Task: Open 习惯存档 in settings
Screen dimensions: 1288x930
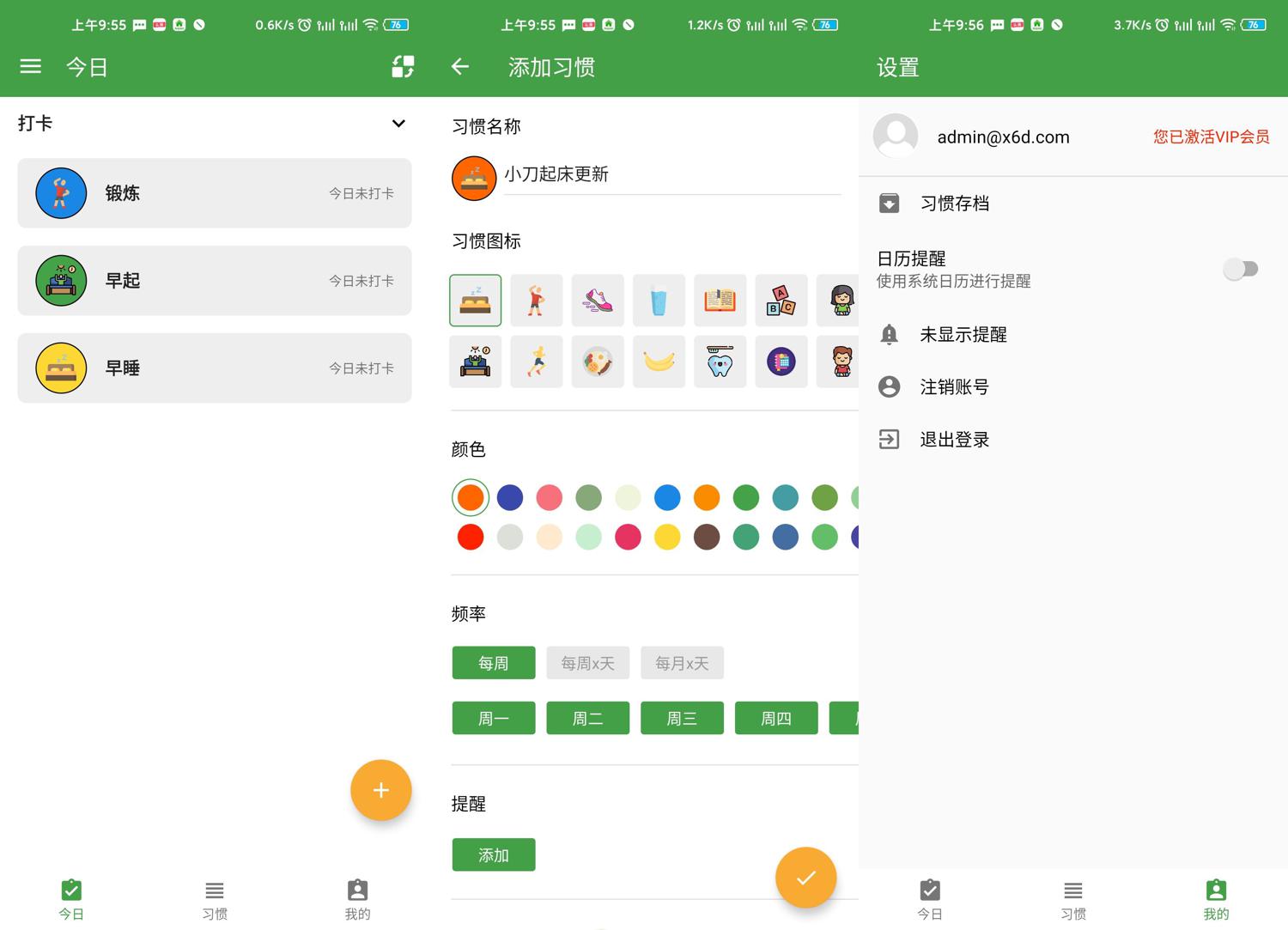Action: [x=954, y=204]
